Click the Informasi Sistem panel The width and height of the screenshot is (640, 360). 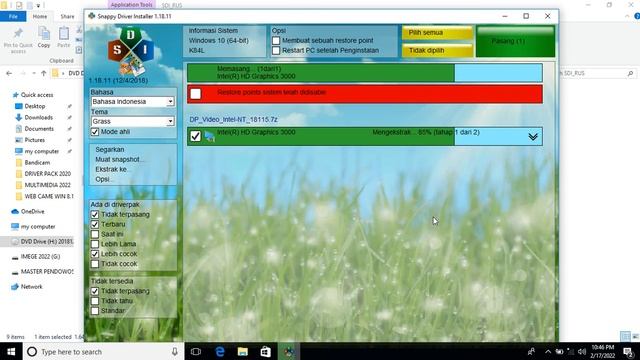pos(224,41)
